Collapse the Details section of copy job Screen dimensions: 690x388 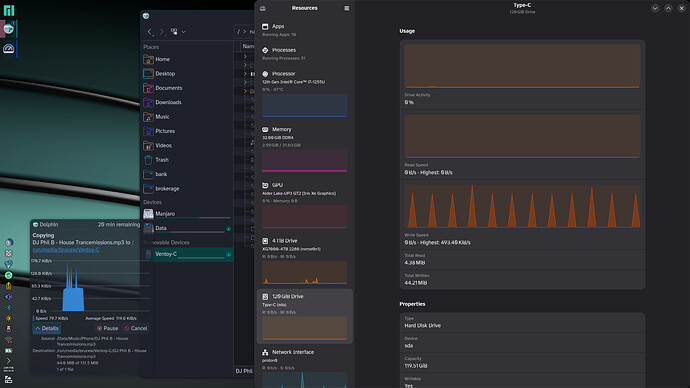click(x=47, y=328)
